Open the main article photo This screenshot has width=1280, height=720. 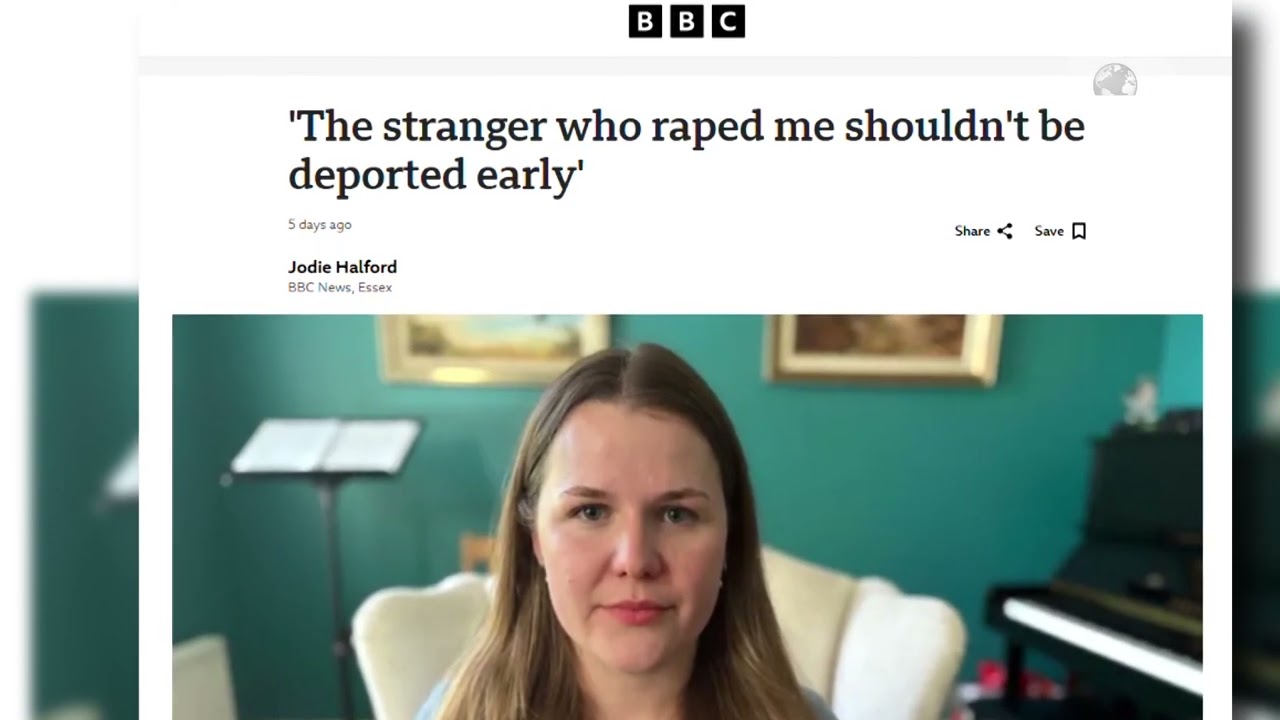click(x=687, y=517)
